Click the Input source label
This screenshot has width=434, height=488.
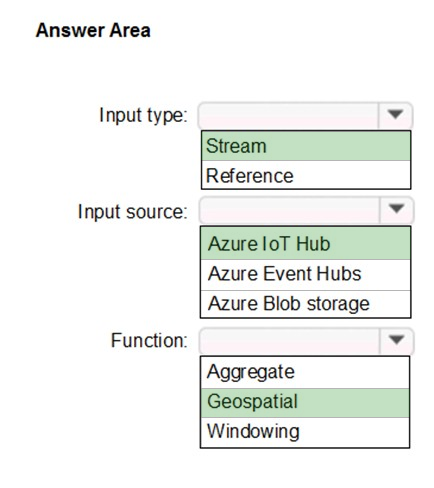pyautogui.click(x=133, y=211)
